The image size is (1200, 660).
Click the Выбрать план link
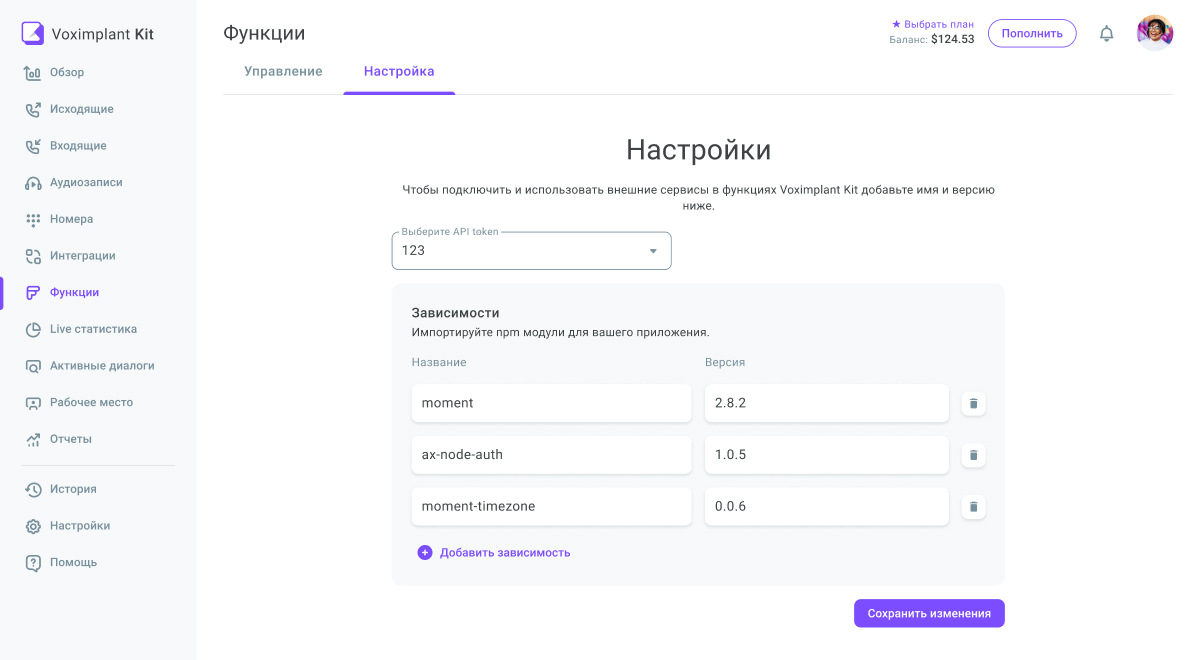[x=933, y=24]
